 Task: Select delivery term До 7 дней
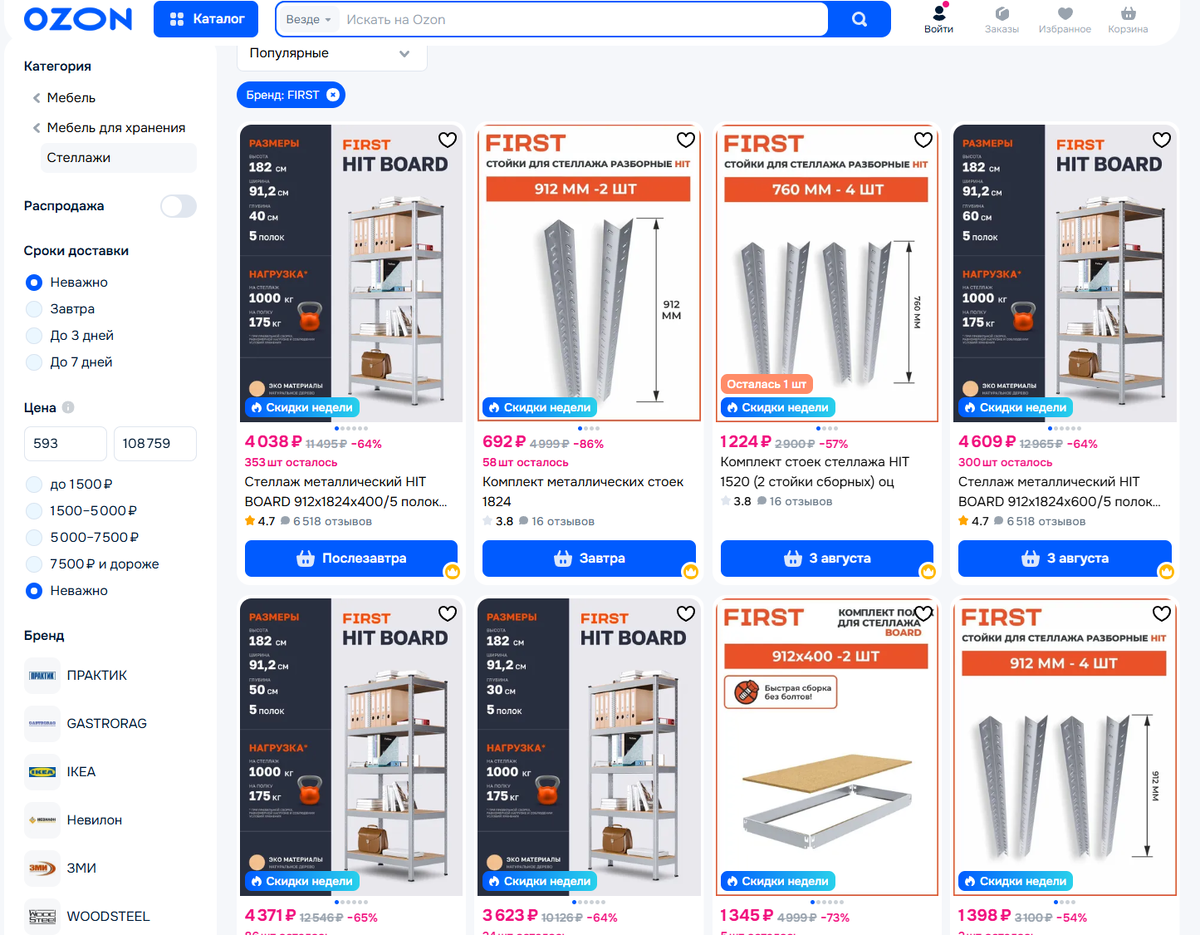(34, 362)
